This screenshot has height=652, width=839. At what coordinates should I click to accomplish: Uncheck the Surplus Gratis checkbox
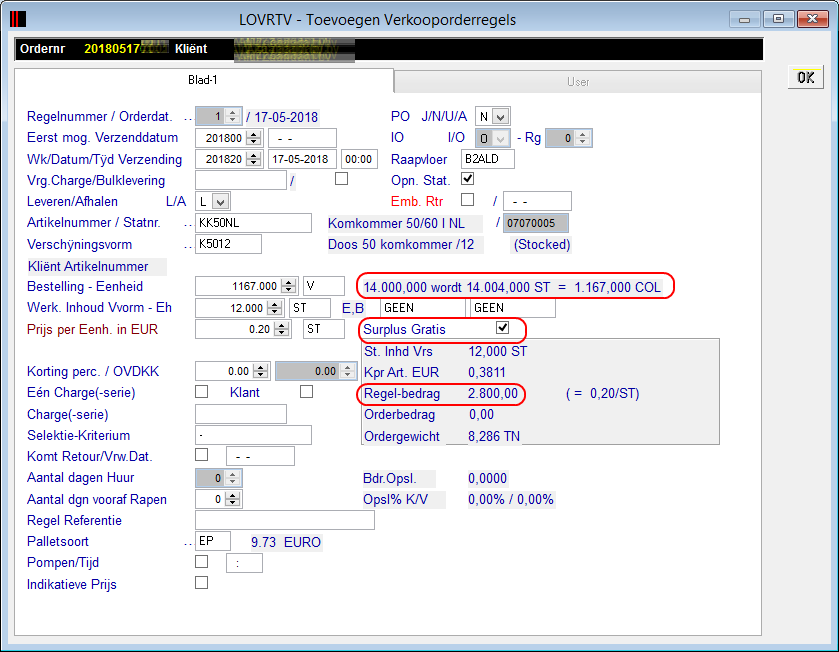pos(502,327)
